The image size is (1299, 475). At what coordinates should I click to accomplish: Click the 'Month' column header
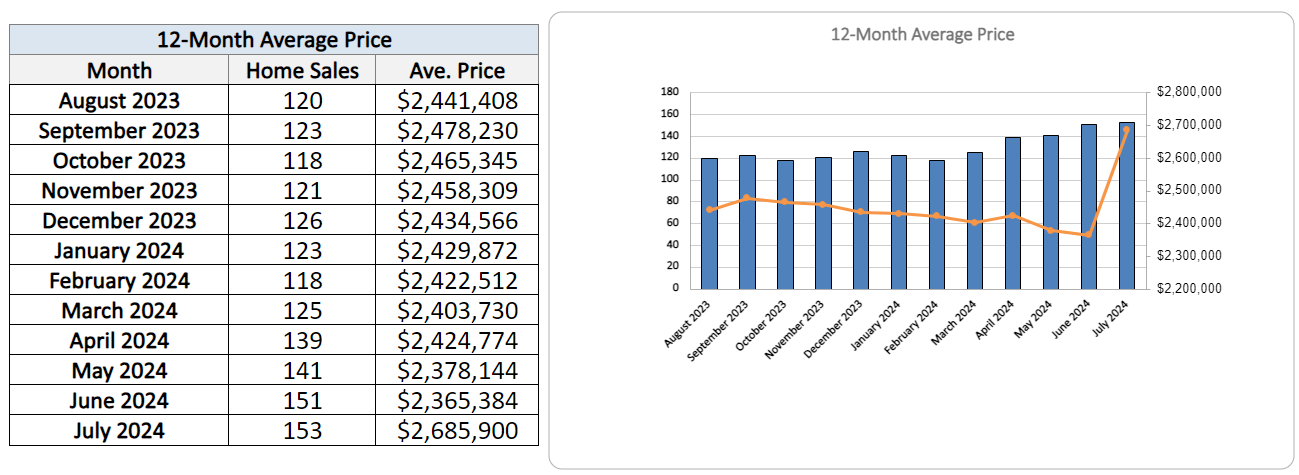click(x=119, y=70)
